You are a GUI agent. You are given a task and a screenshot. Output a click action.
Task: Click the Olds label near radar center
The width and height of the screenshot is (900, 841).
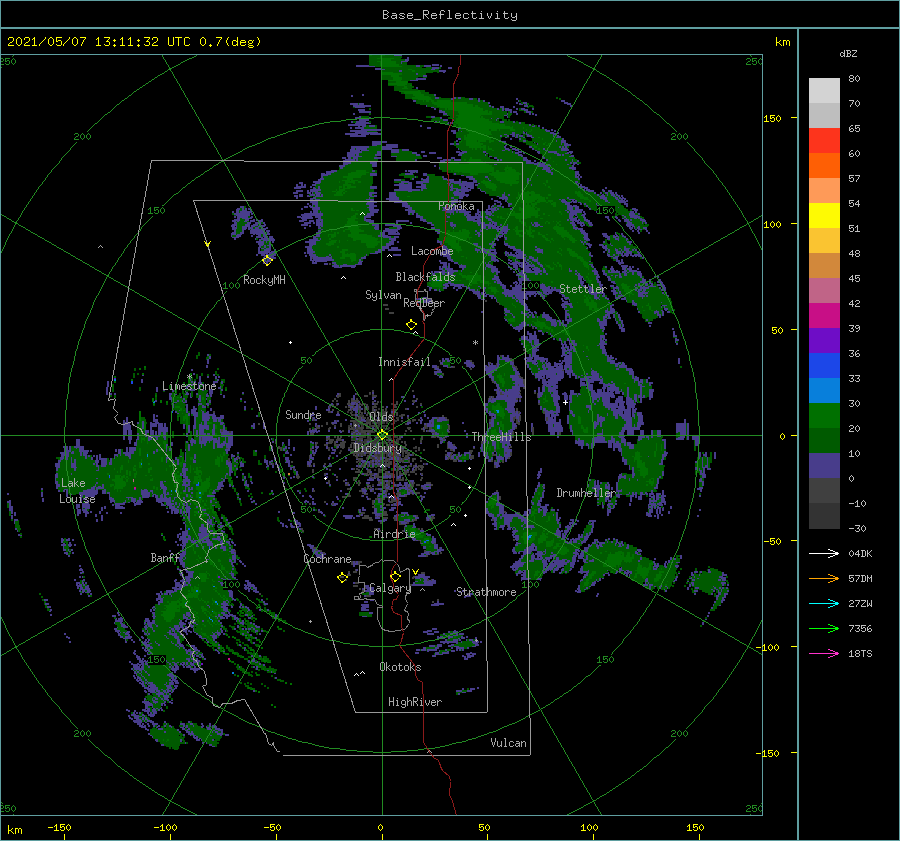381,417
